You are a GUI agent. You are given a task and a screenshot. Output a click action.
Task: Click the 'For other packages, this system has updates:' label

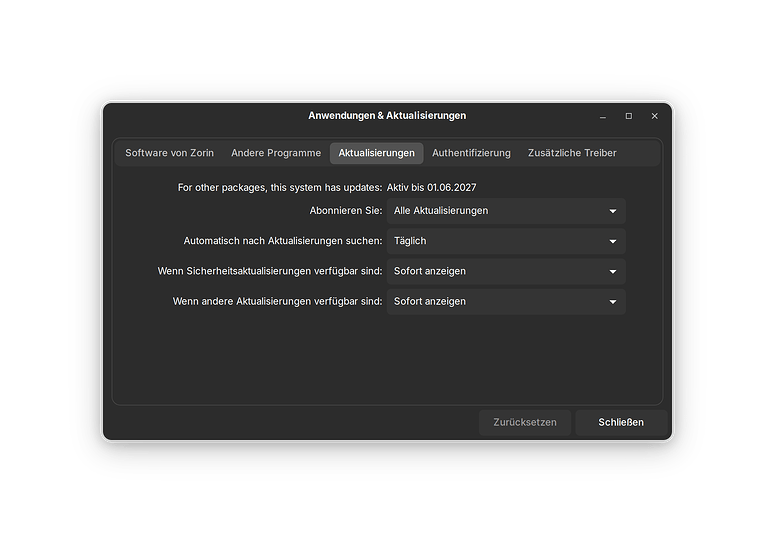click(280, 188)
